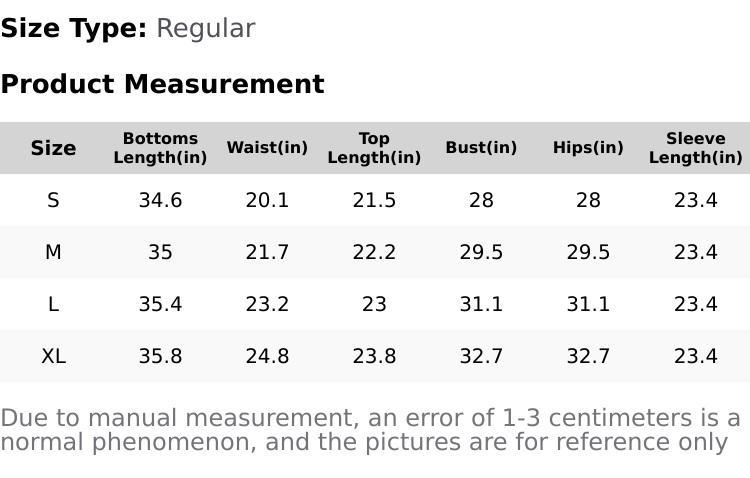Select the Size column header
Screen dimensions: 750x478
[x=53, y=148]
